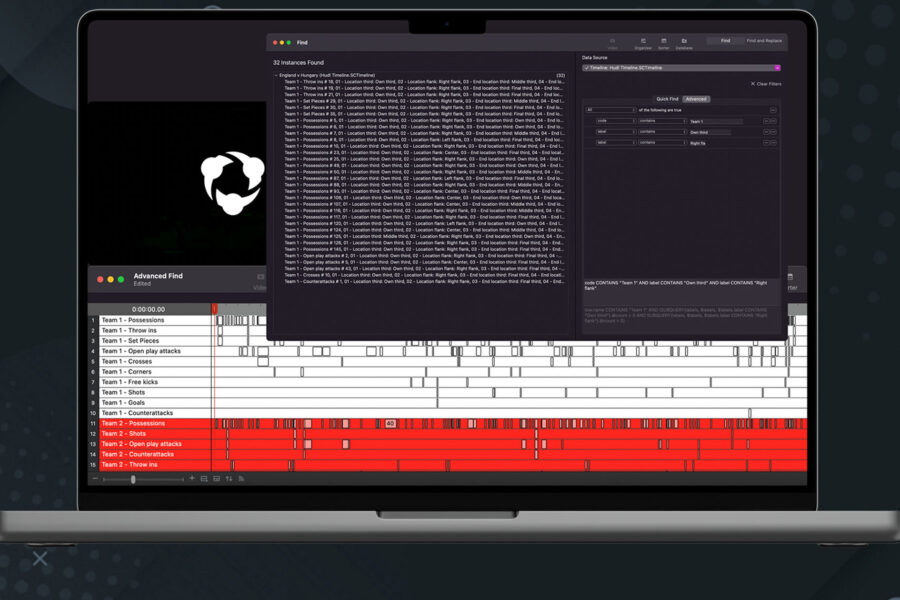900x600 pixels.
Task: Click the Clear Filters button
Action: coord(766,84)
